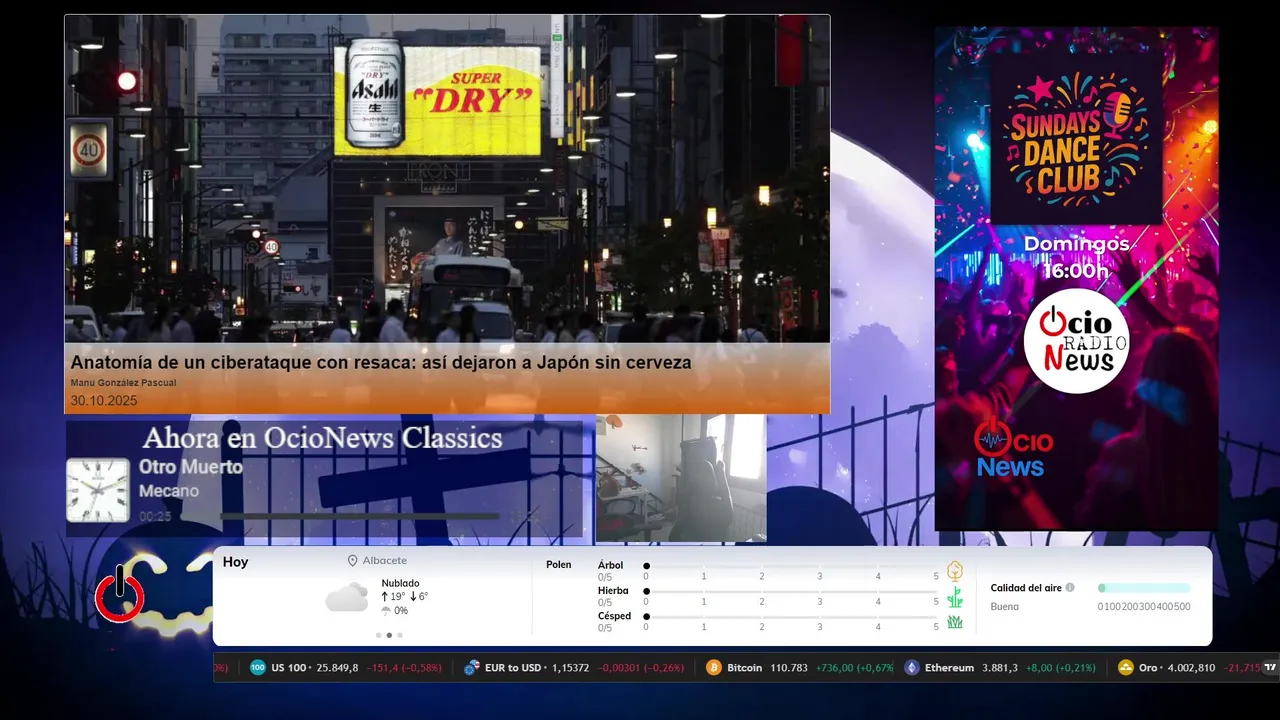Click the Albacete location name
Screen dimensions: 1280x720
click(x=384, y=561)
